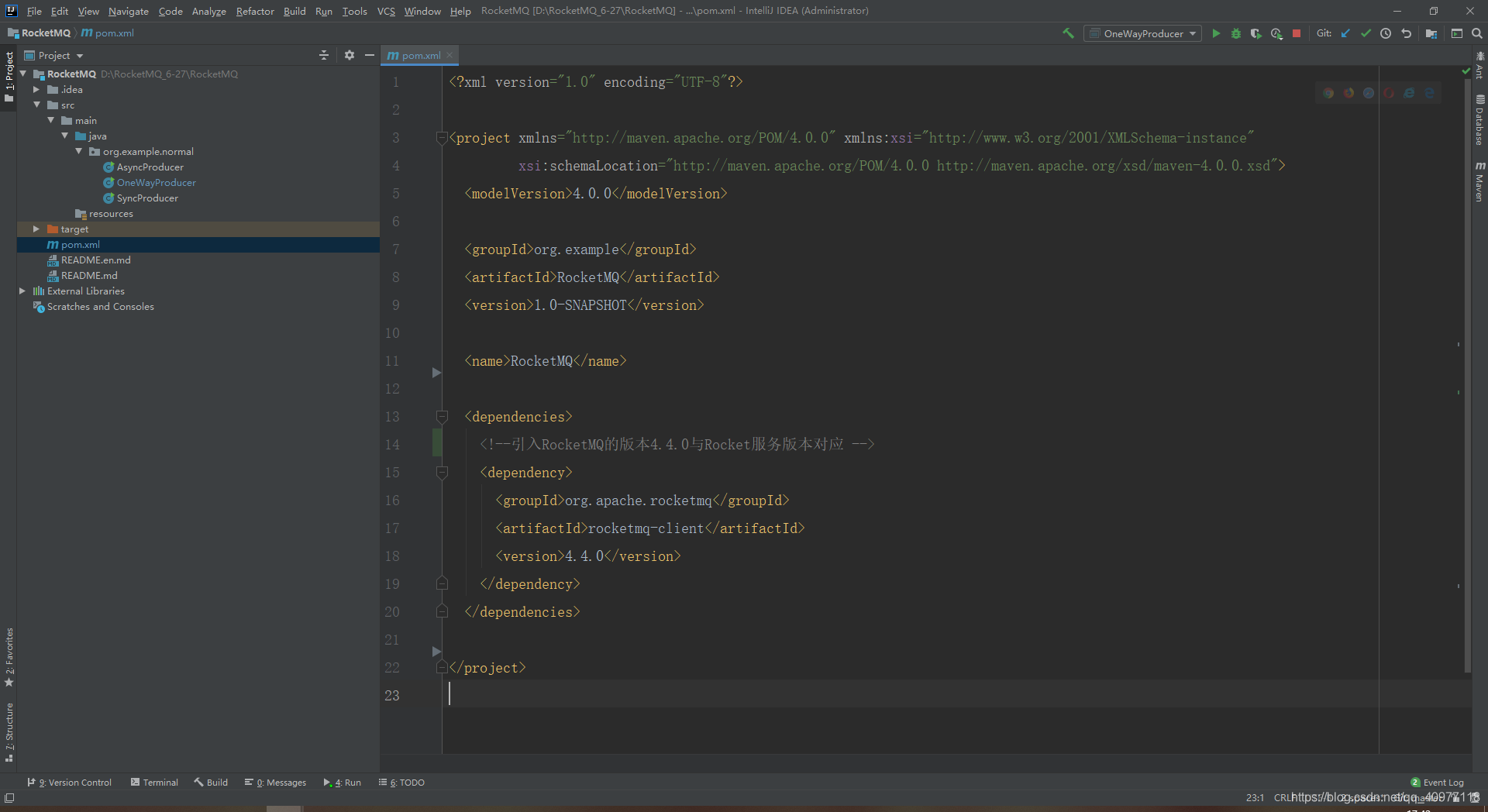1488x812 pixels.
Task: Click Git Update Project blue arrow
Action: 1345,33
